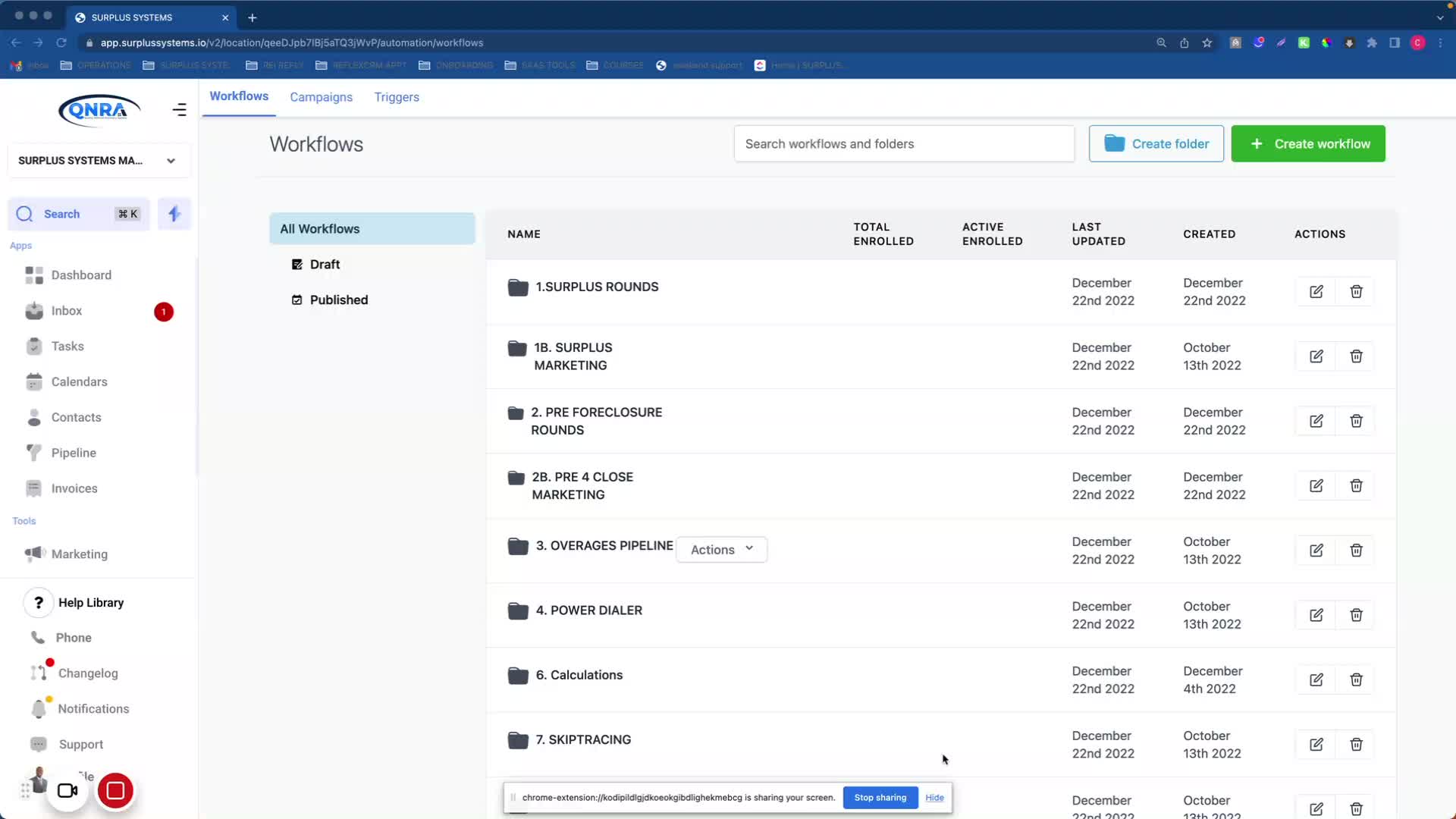
Task: Click the red stop recording button
Action: pyautogui.click(x=115, y=791)
